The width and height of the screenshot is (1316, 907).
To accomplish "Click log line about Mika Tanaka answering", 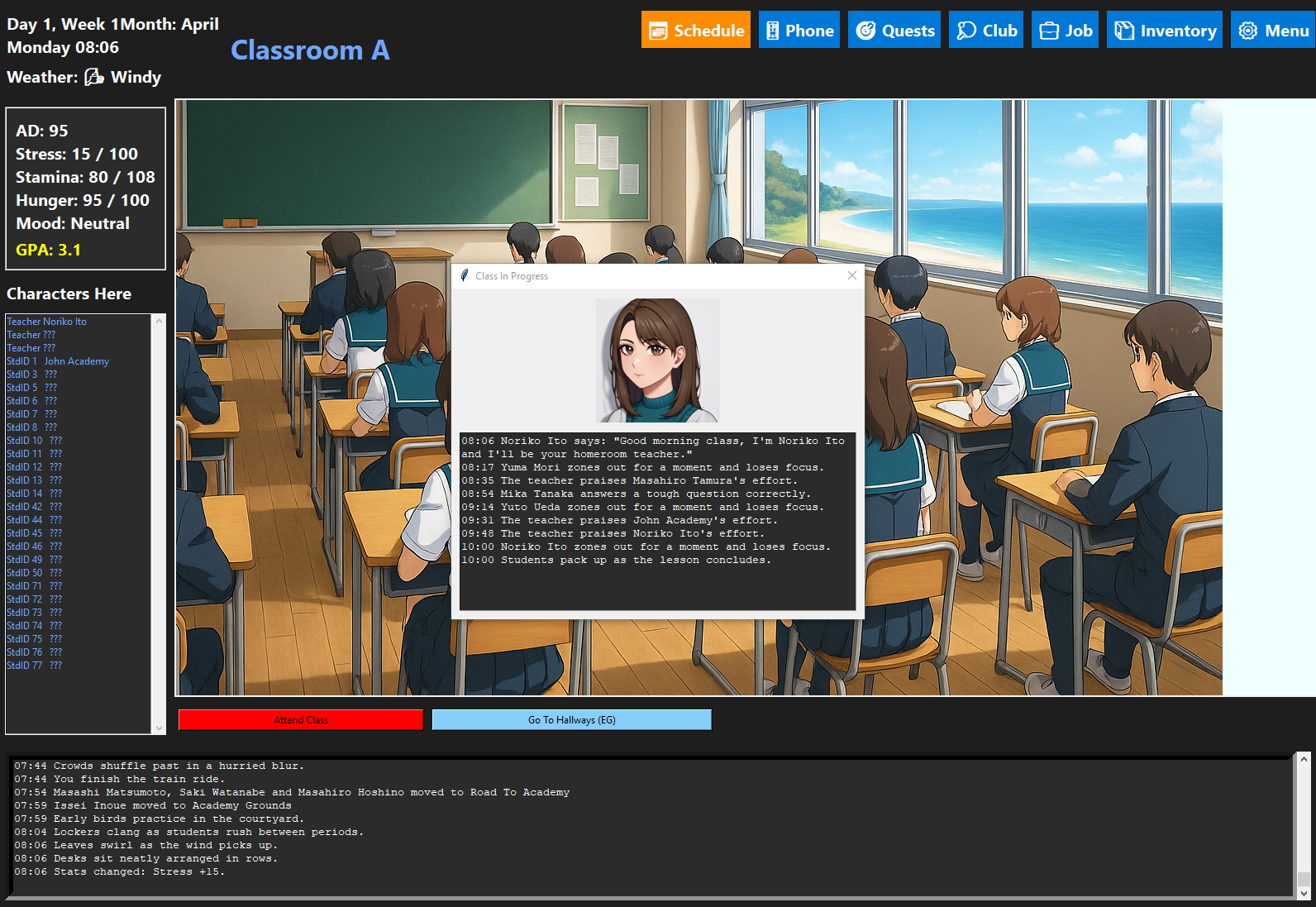I will pos(636,494).
